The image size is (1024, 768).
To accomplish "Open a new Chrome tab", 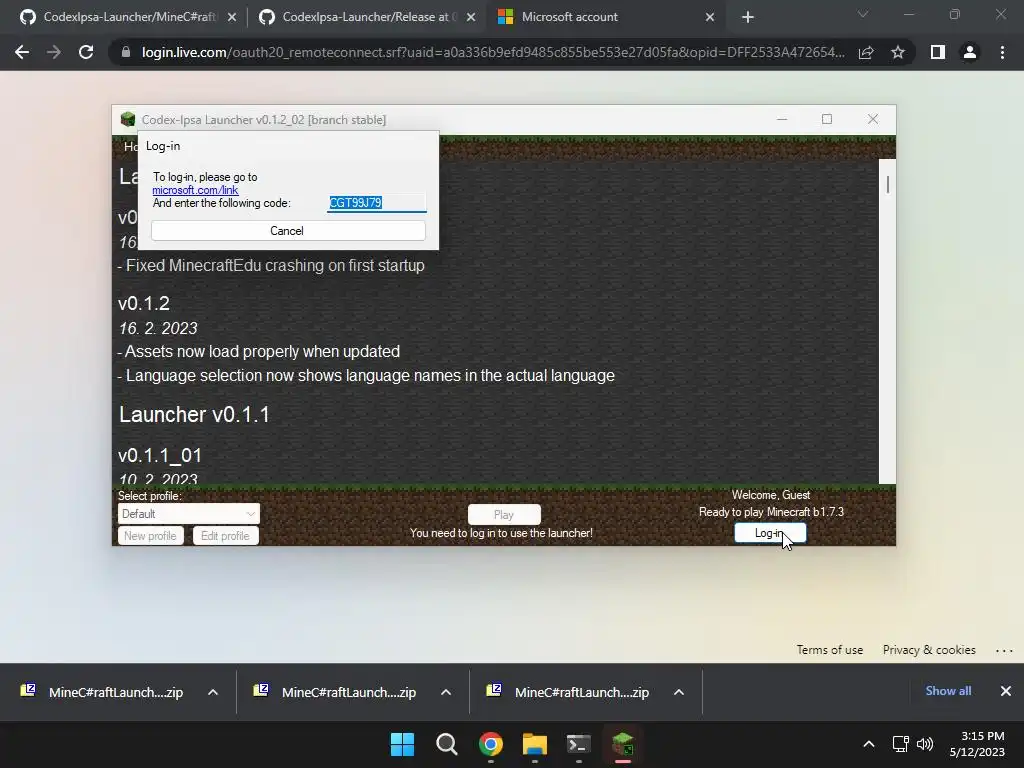I will (x=748, y=17).
